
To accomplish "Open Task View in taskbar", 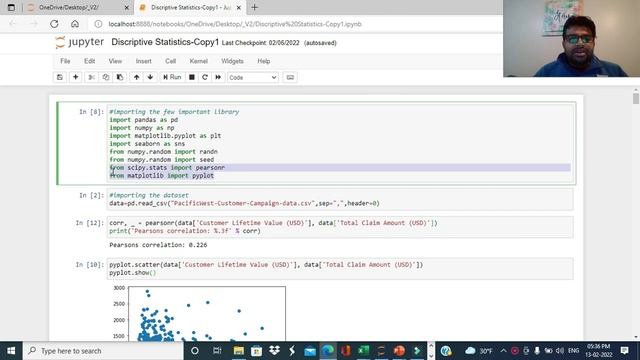I will [217, 351].
